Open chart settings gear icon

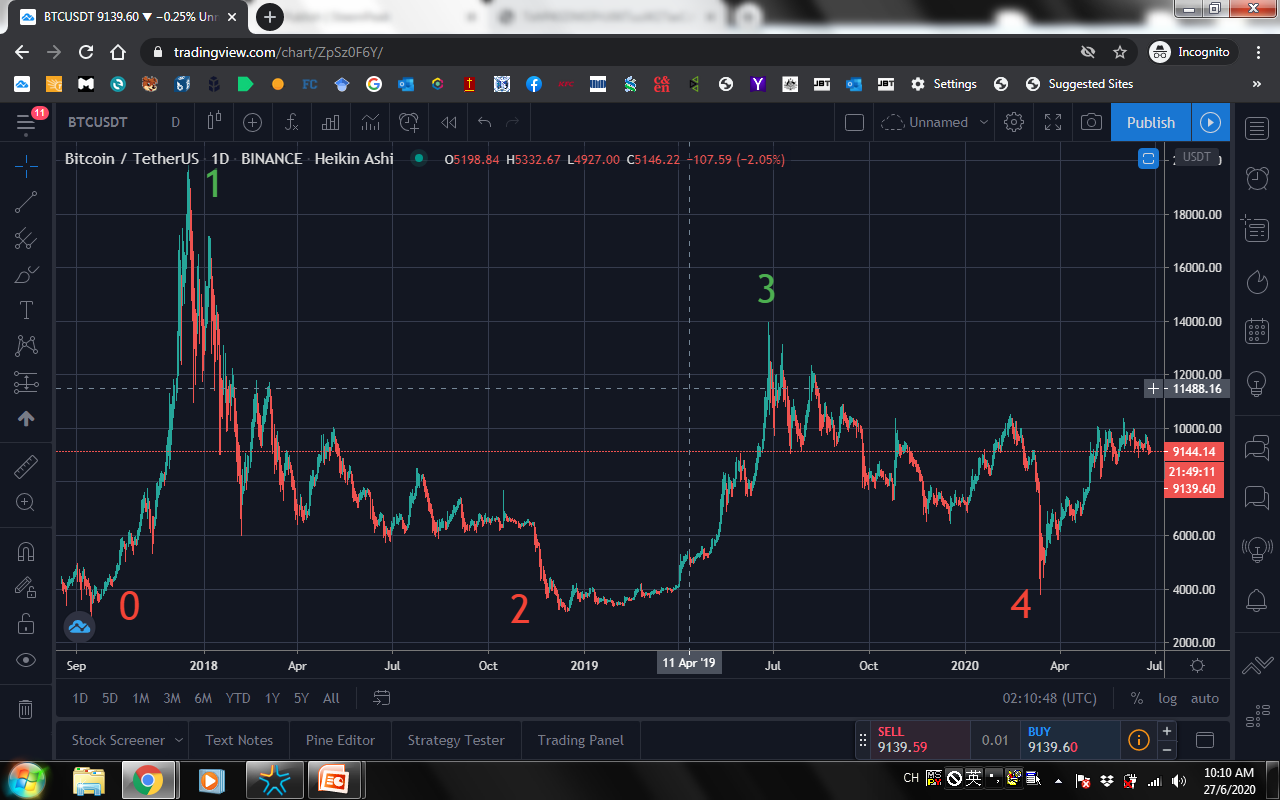(x=1014, y=122)
